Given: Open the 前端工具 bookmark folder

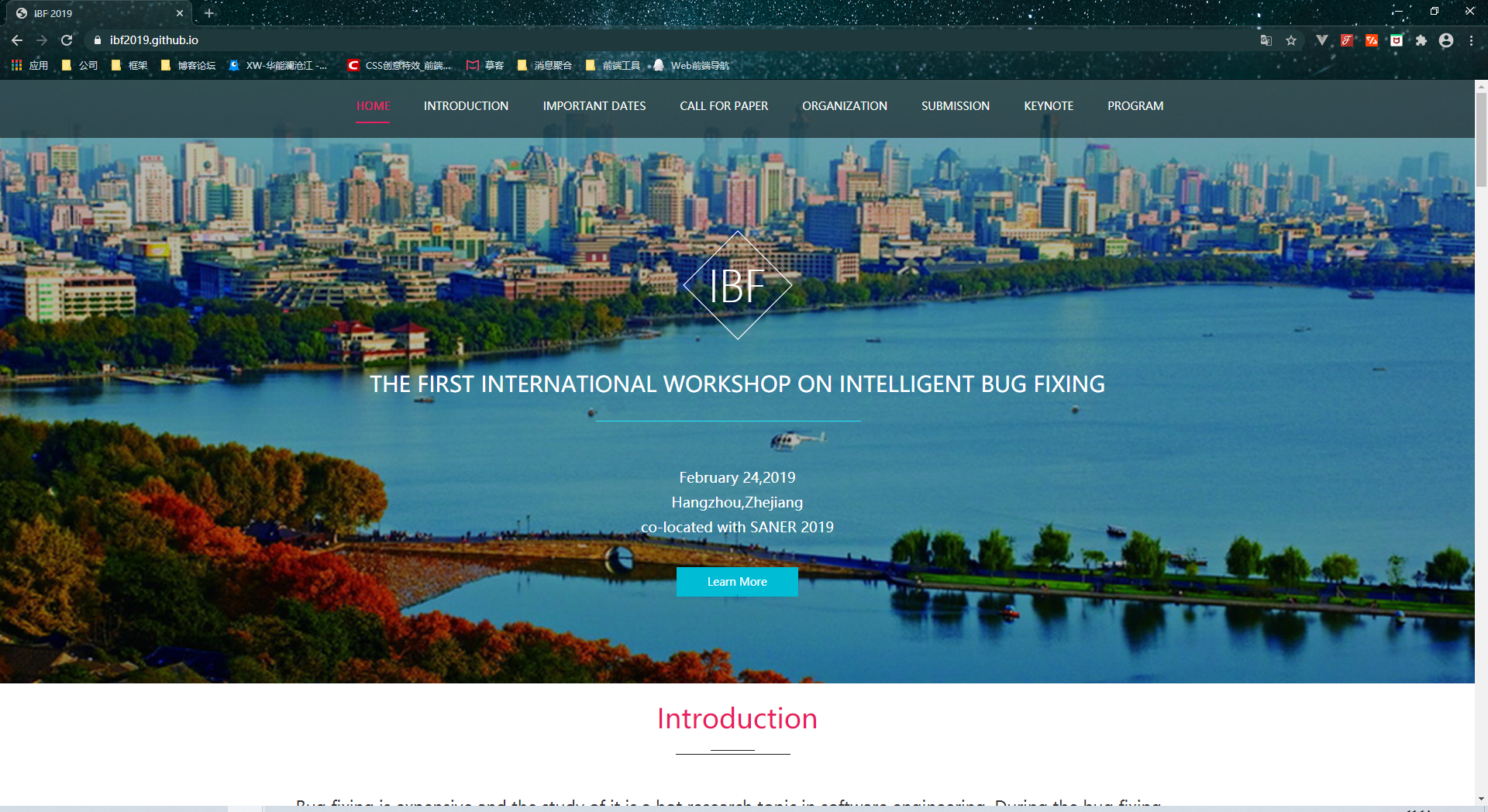Looking at the screenshot, I should coord(613,66).
